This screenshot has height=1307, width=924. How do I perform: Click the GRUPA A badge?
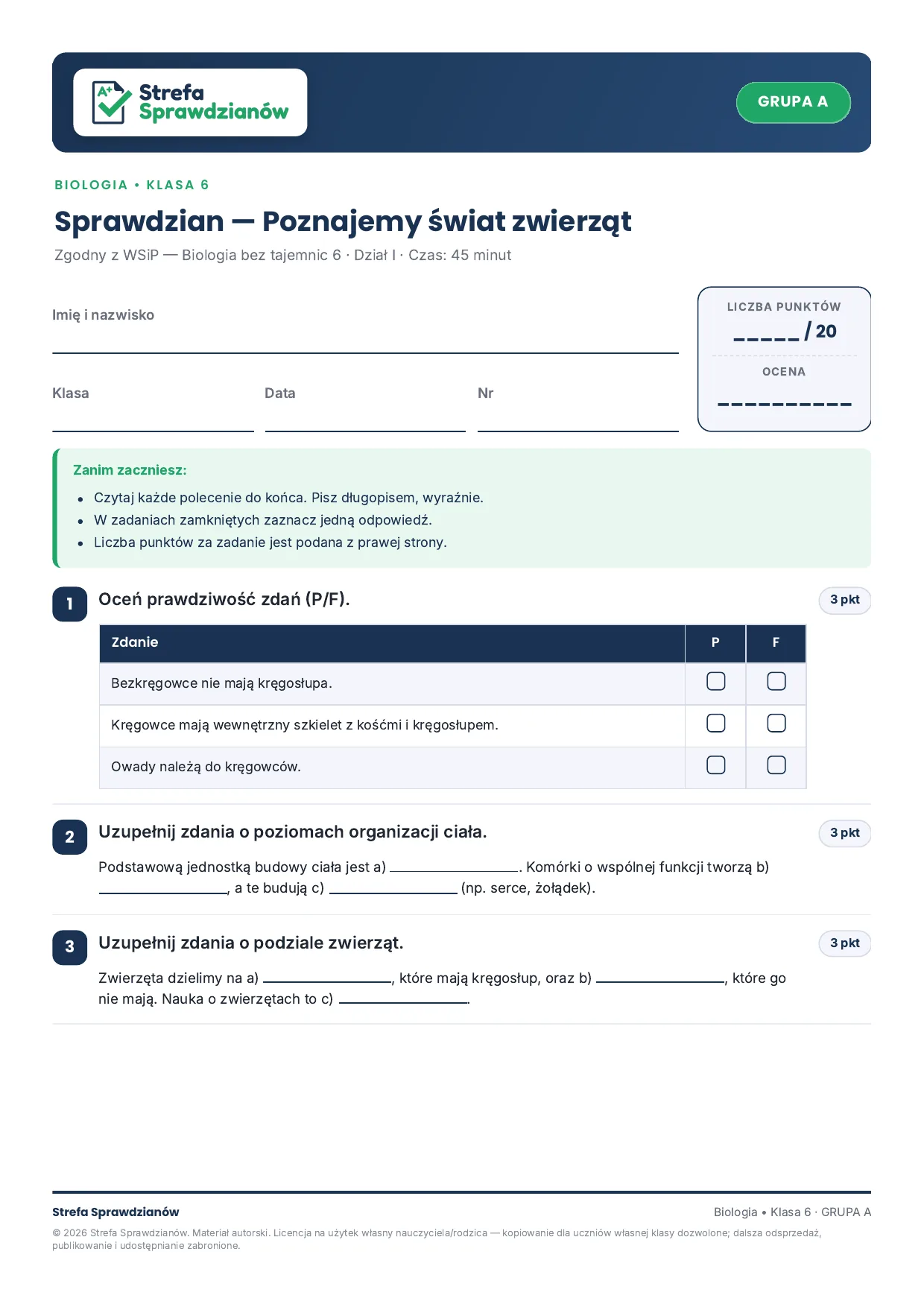(793, 102)
